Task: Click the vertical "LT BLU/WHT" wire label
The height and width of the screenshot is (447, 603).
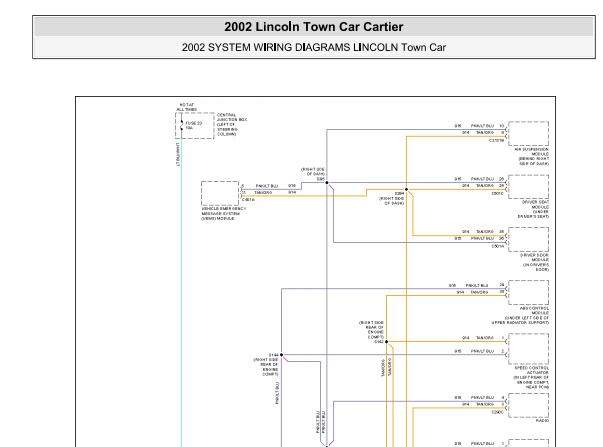Action: pyautogui.click(x=178, y=154)
